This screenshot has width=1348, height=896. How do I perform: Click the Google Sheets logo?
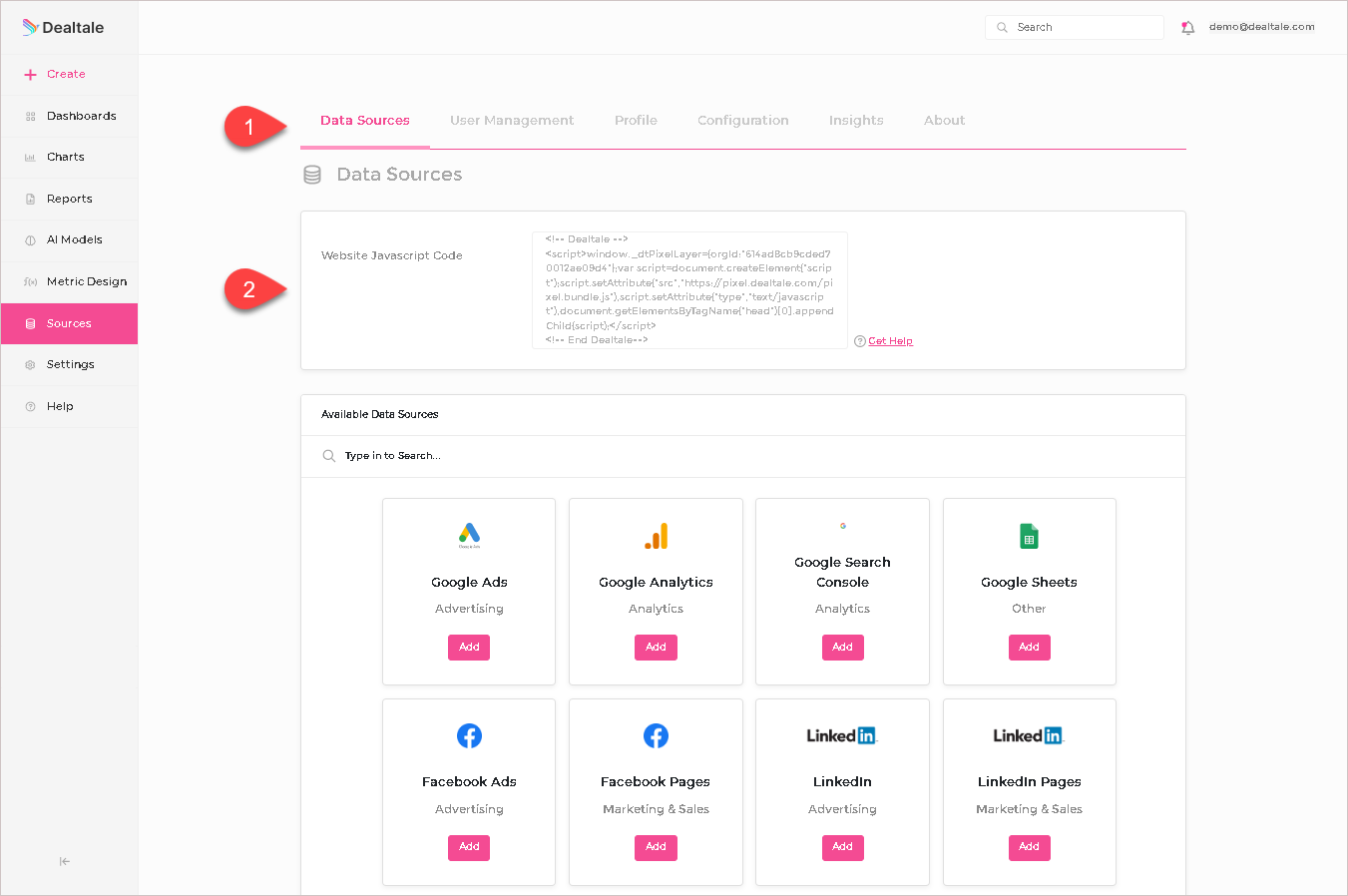click(1029, 536)
